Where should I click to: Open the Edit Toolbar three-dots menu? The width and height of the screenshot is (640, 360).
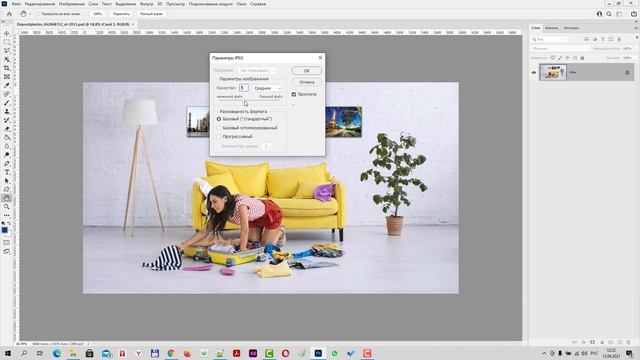pos(7,215)
